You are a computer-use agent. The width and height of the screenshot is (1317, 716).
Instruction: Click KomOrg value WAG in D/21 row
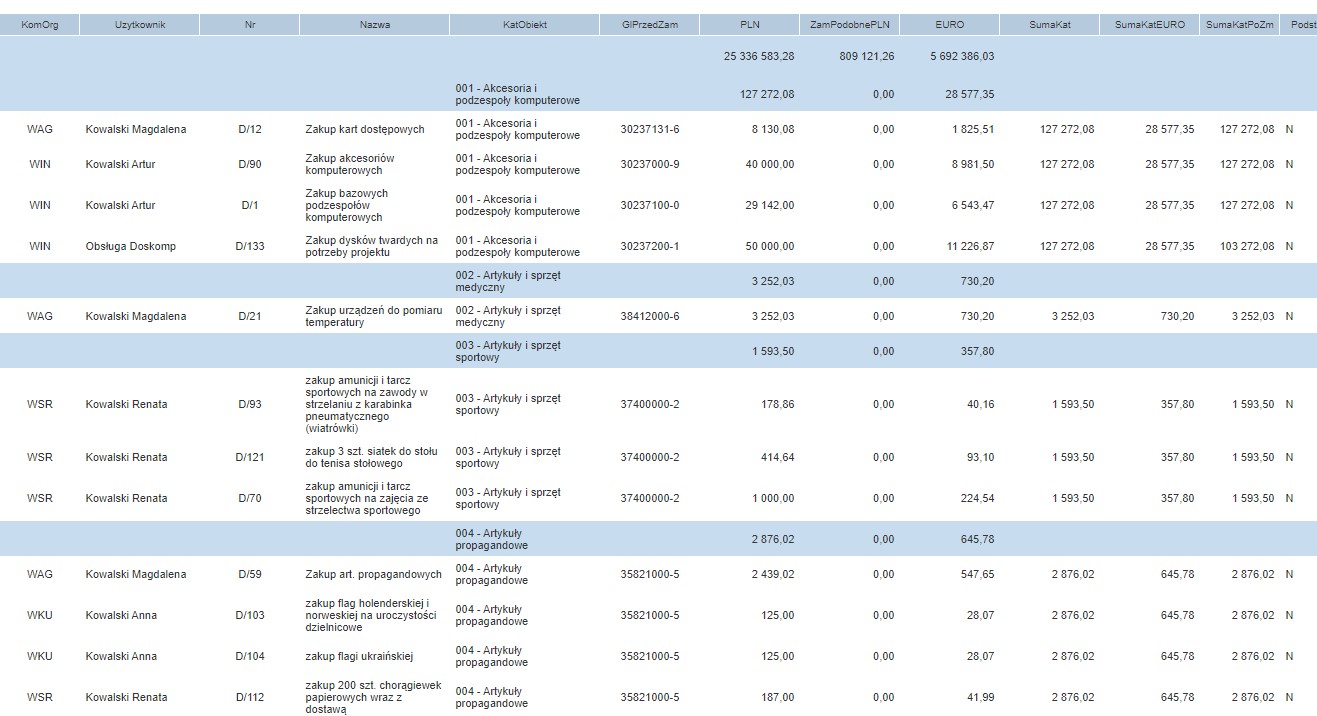[40, 316]
